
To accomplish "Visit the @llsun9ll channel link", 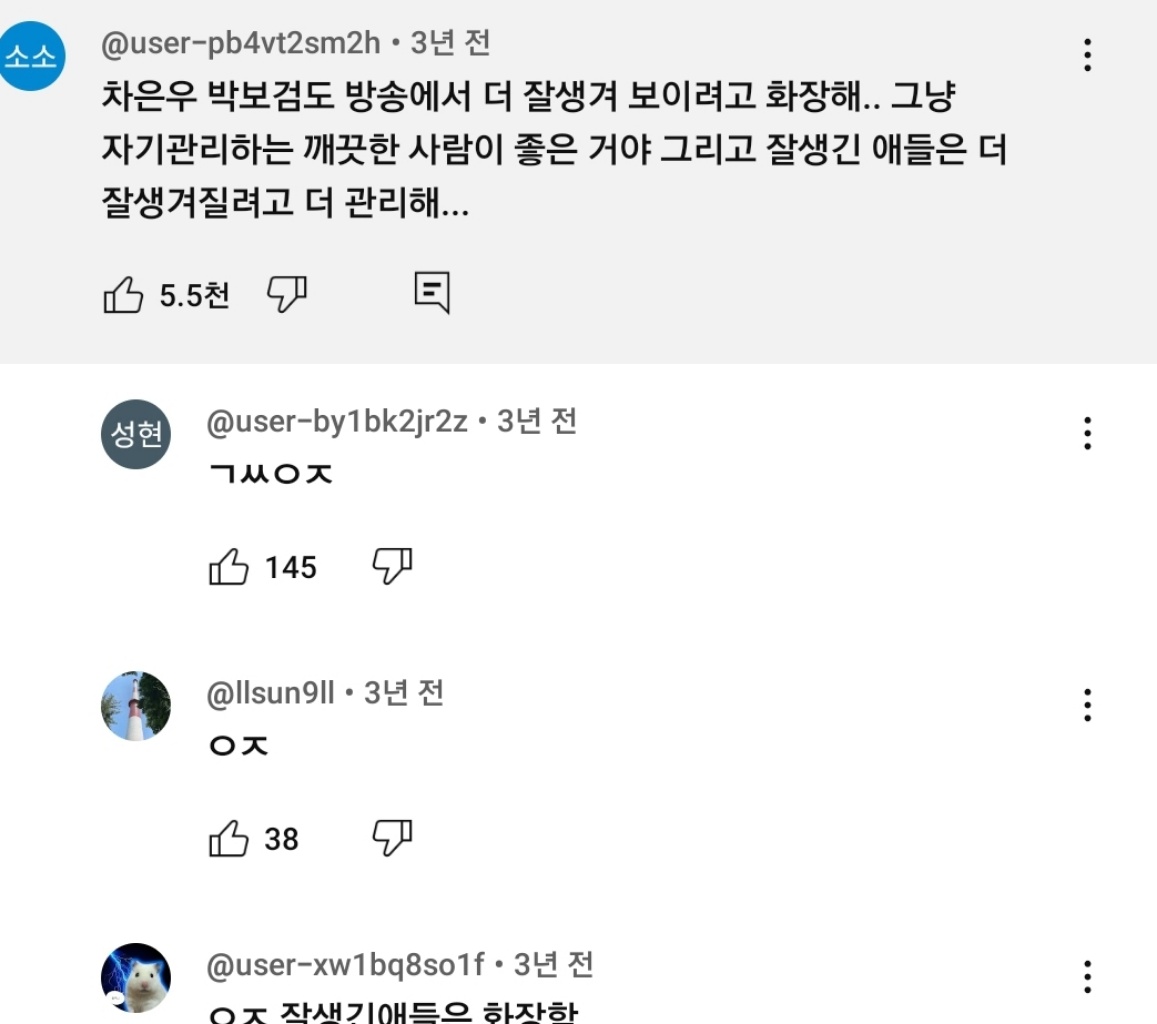I will tap(270, 693).
